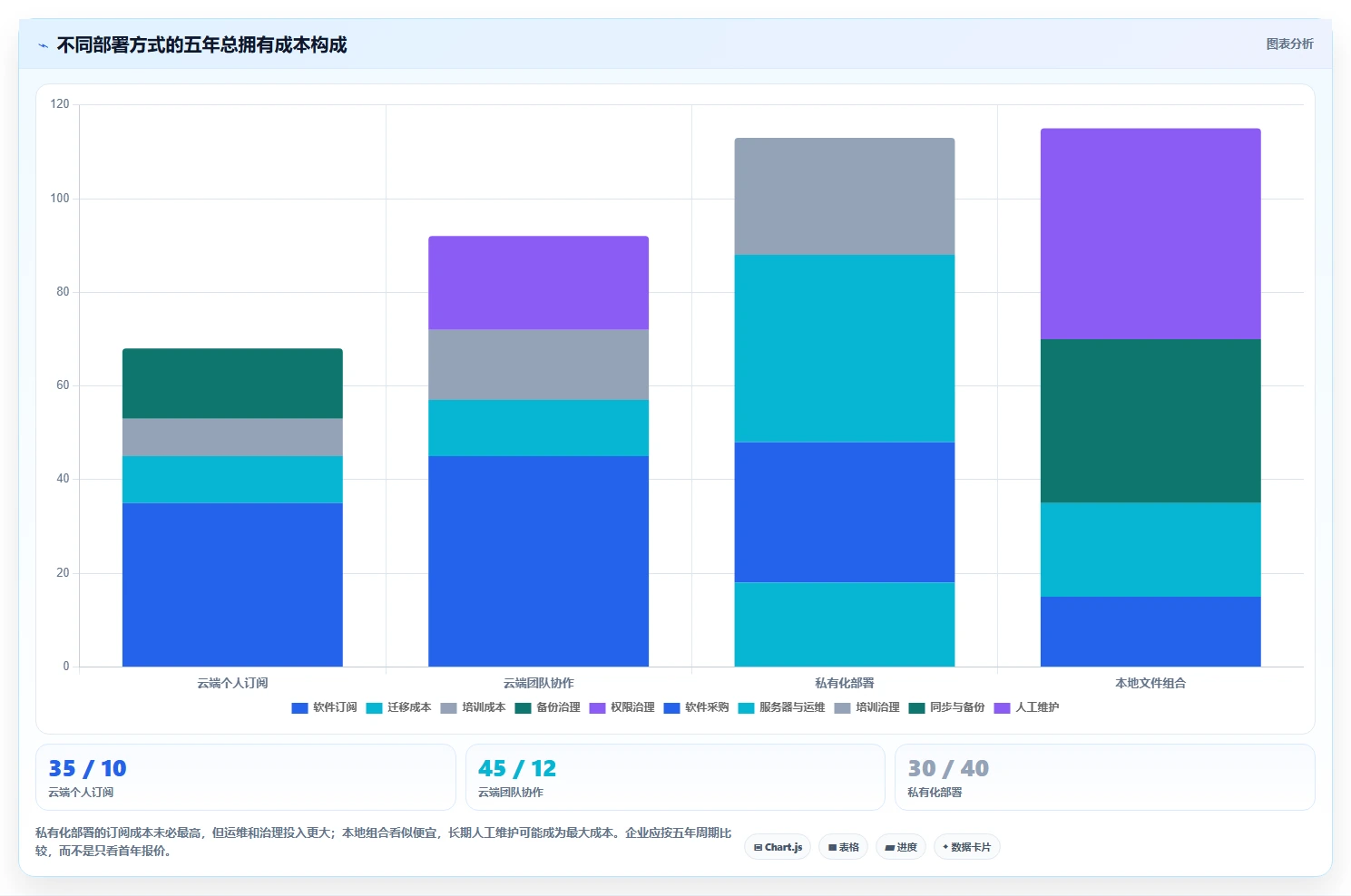Hide the 人工维护 dataset via legend
This screenshot has width=1351, height=896.
click(x=1026, y=707)
